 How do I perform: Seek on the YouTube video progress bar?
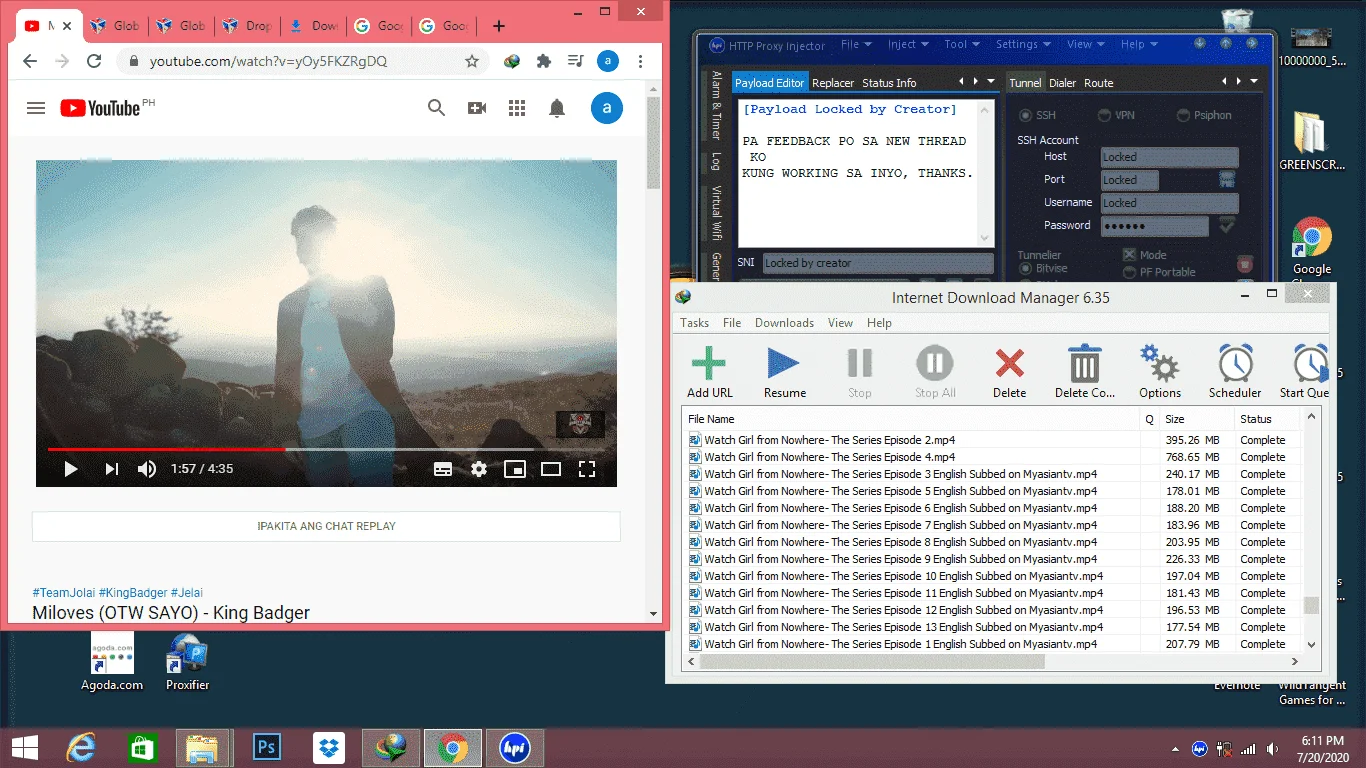(x=326, y=449)
